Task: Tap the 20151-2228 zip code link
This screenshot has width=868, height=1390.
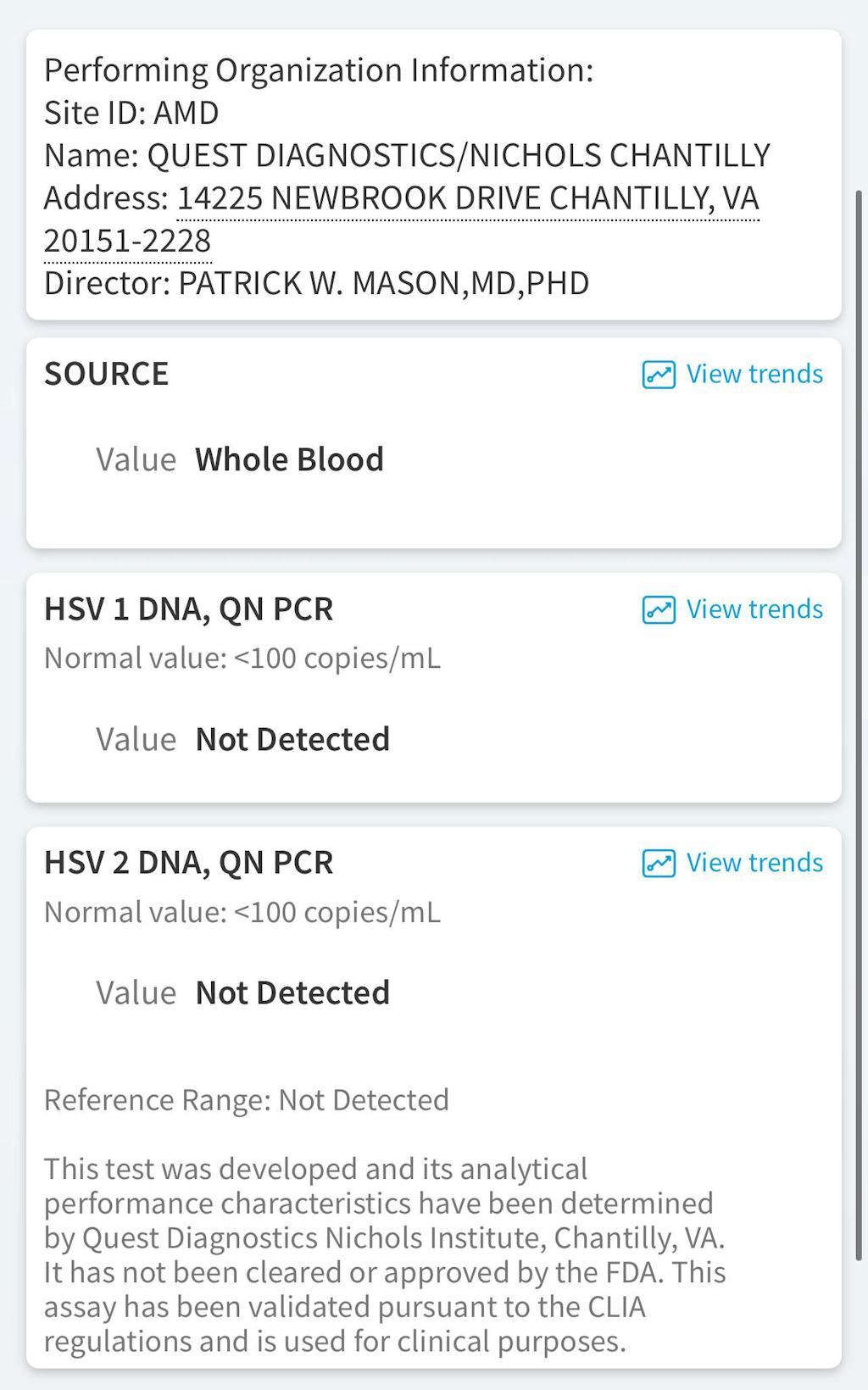Action: coord(127,242)
